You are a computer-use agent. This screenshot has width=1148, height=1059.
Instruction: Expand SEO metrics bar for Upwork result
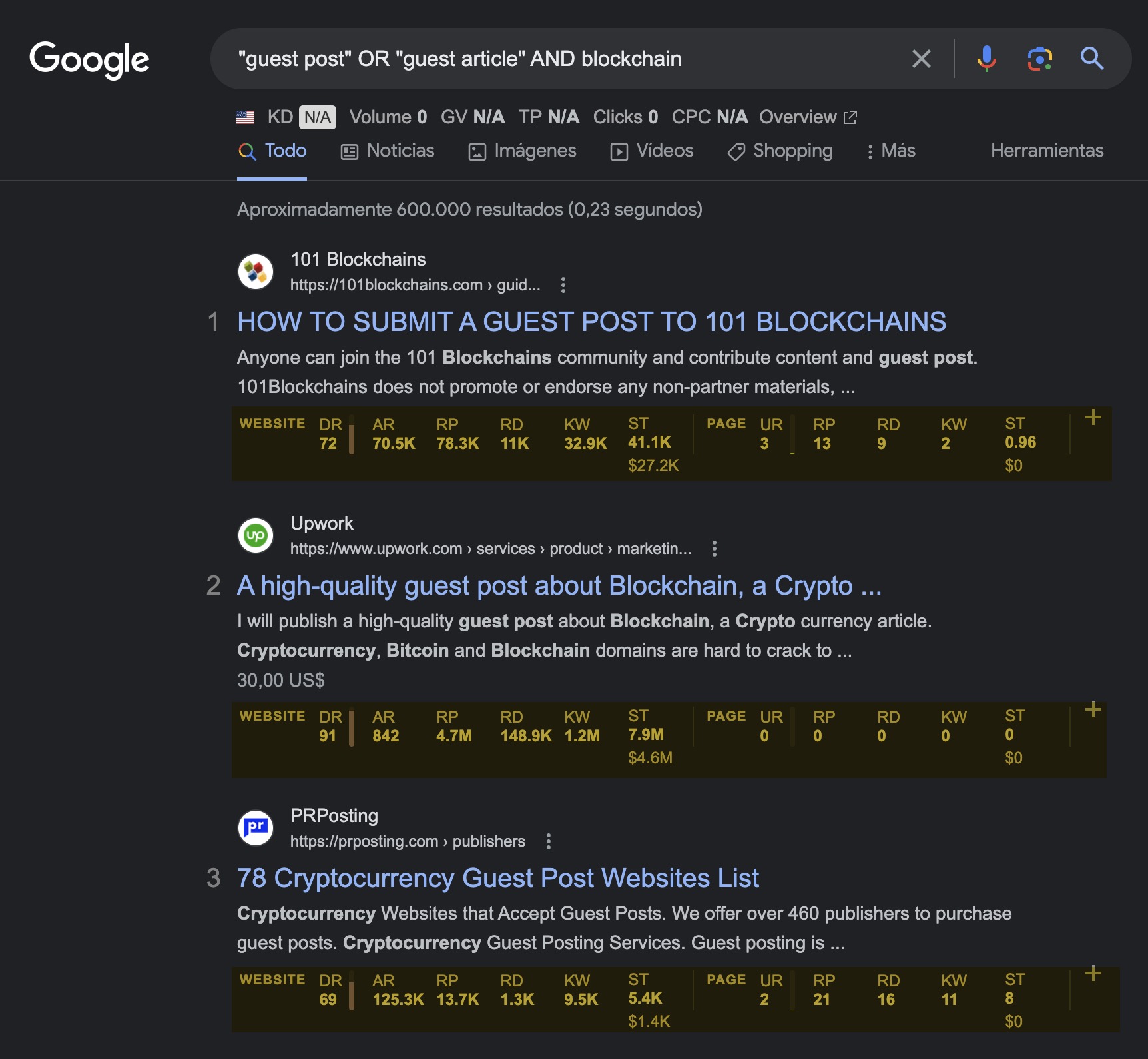coord(1093,710)
